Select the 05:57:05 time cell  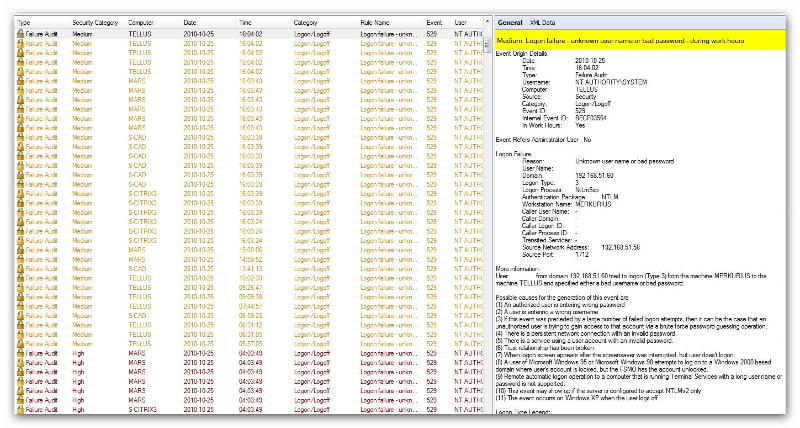(x=251, y=344)
